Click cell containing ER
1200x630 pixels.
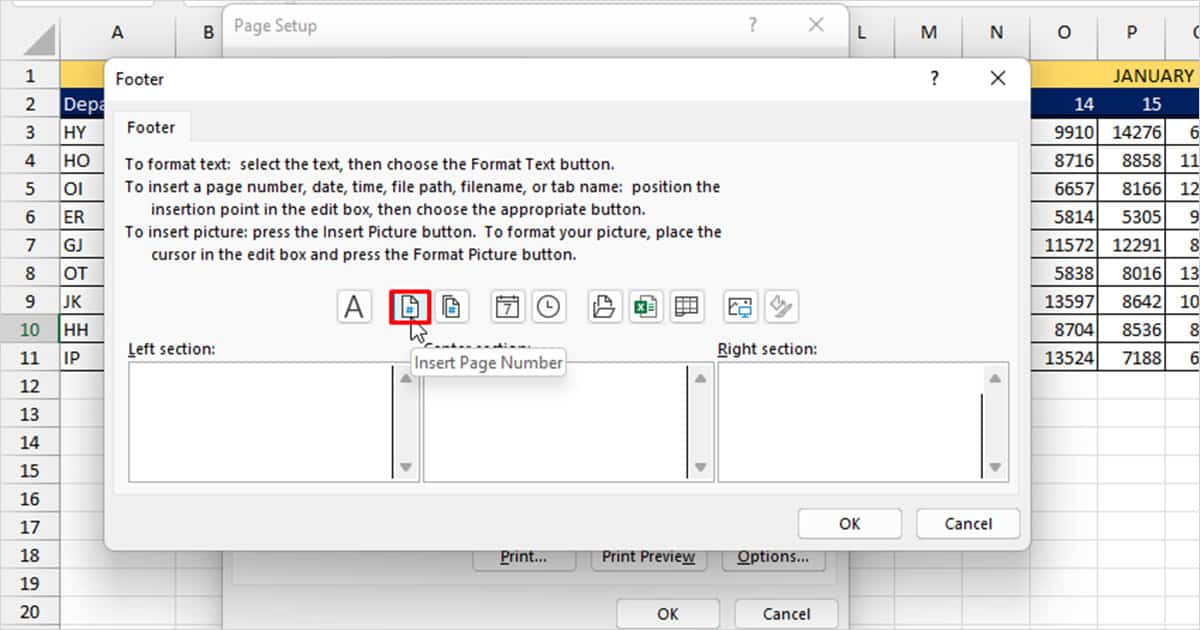click(83, 217)
